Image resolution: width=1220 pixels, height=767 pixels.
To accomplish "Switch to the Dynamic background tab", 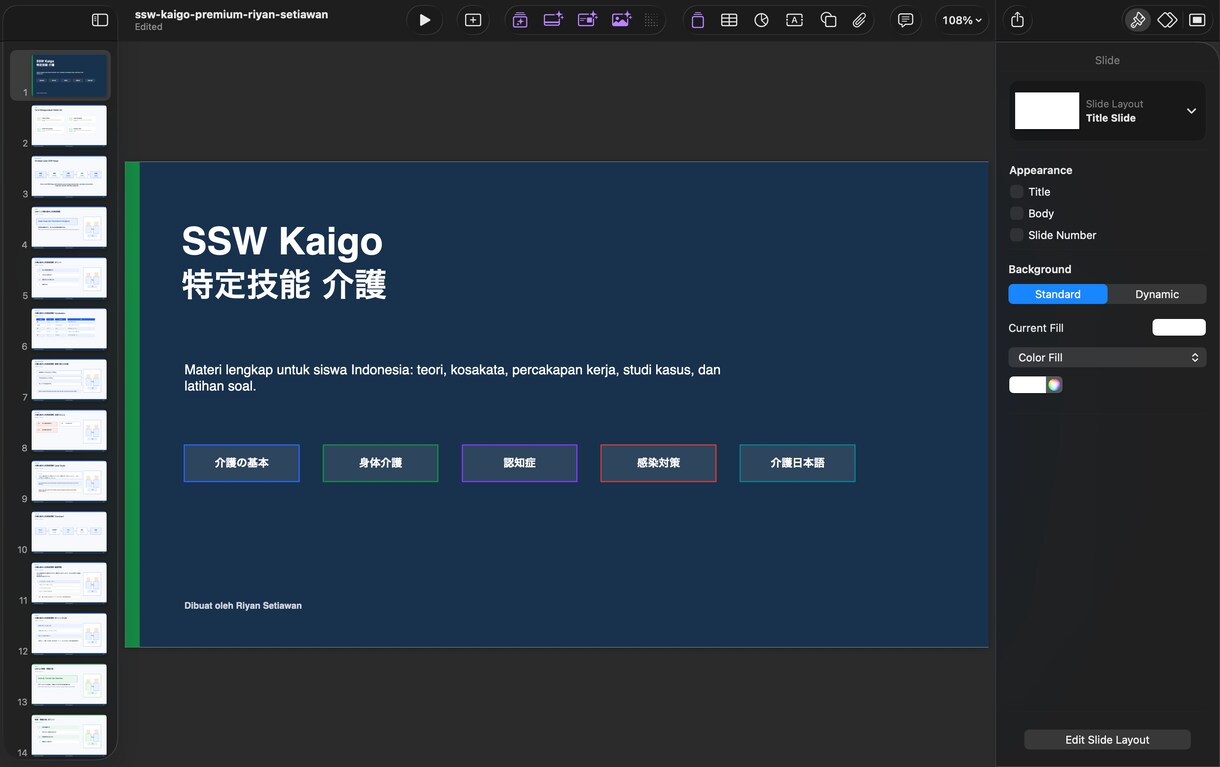I will 1157,294.
